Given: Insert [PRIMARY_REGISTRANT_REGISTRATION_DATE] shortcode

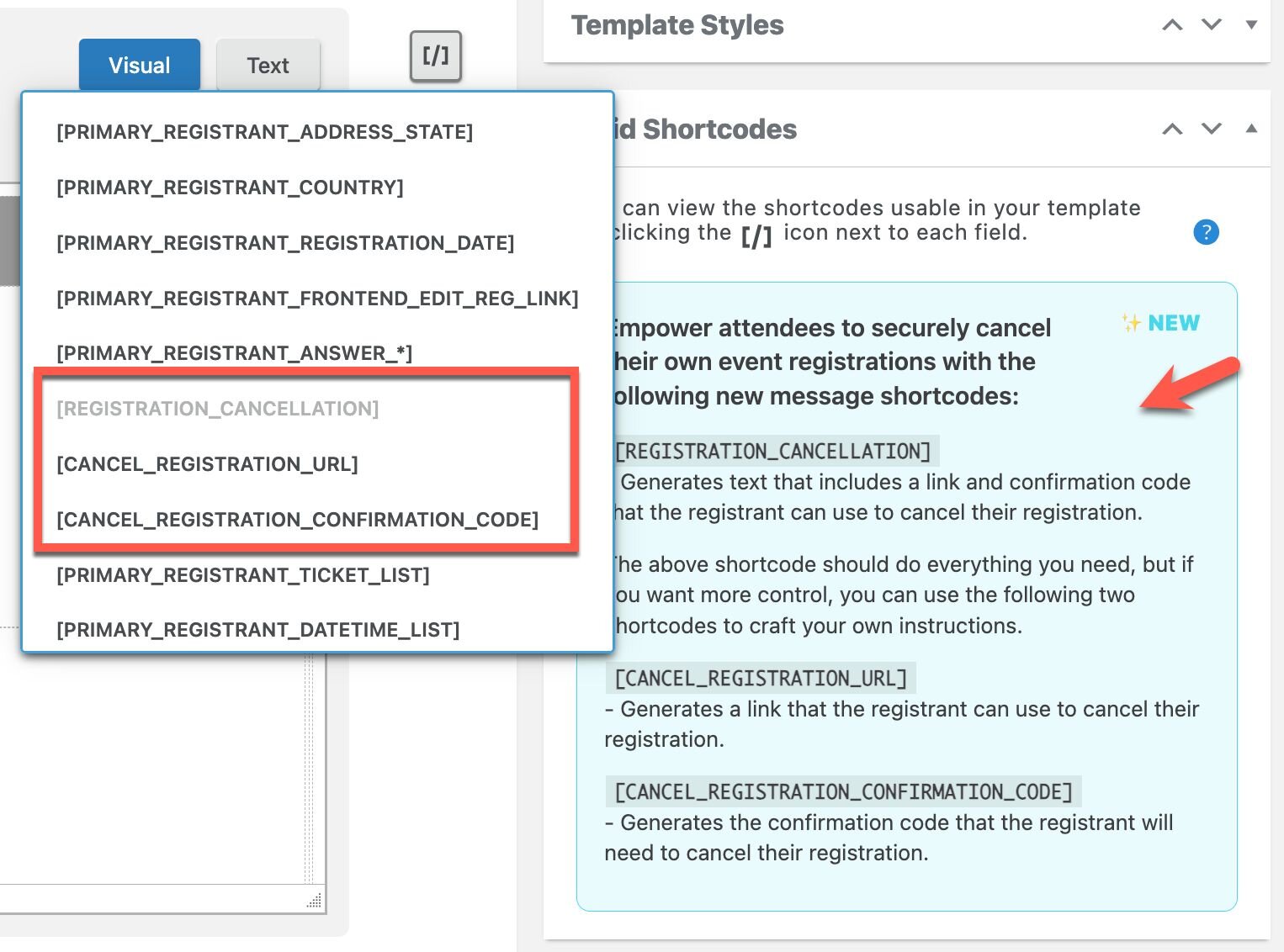Looking at the screenshot, I should (285, 243).
